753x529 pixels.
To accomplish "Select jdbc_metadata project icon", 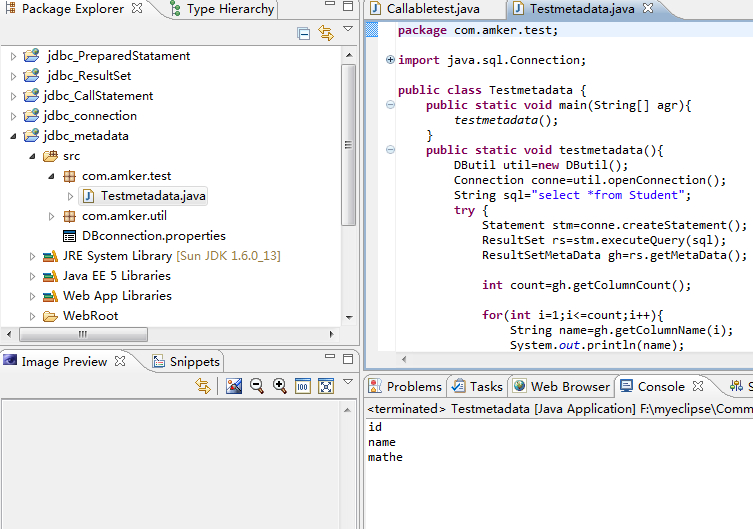I will click(32, 136).
